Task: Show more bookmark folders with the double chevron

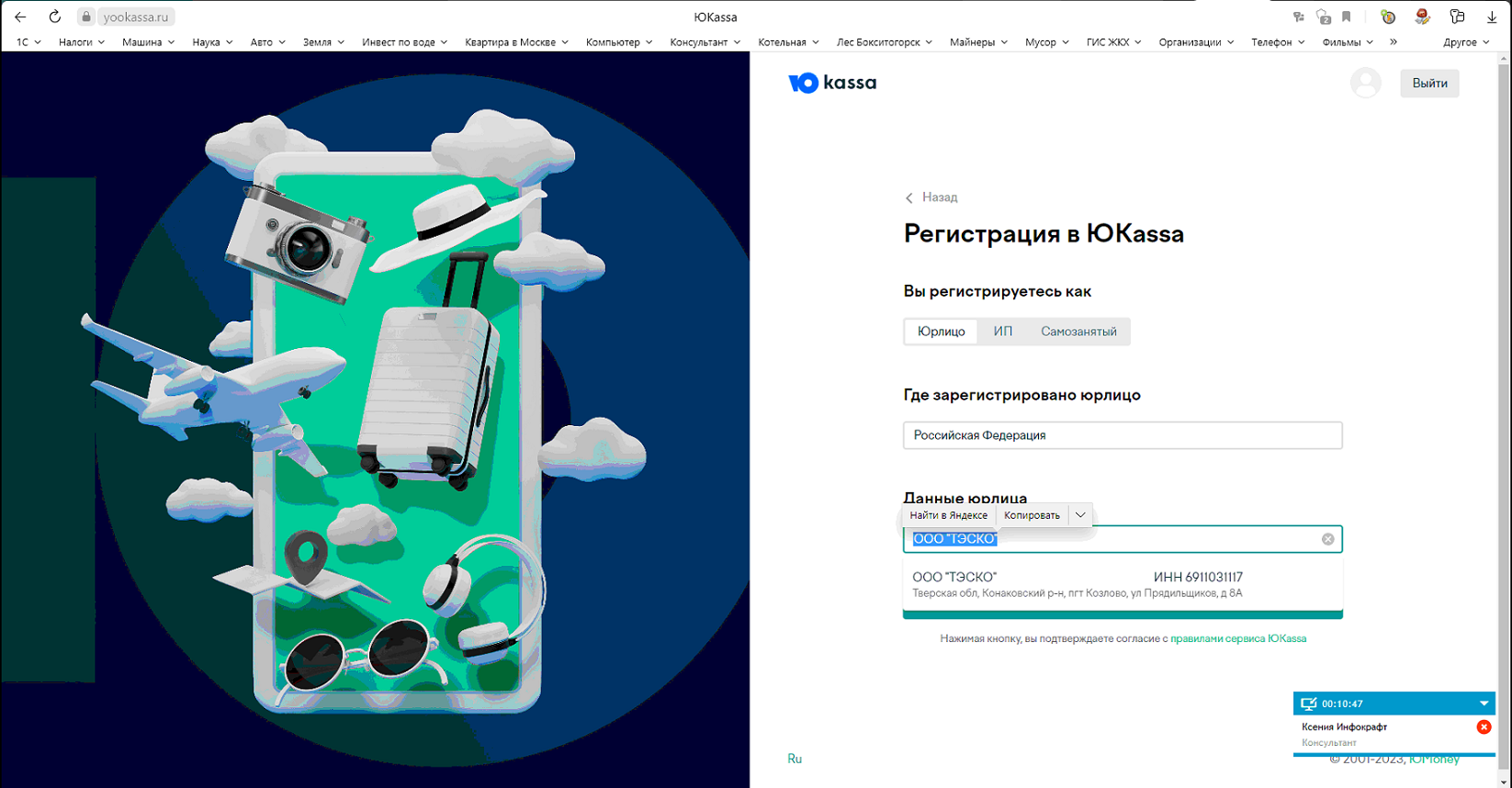Action: (1394, 41)
